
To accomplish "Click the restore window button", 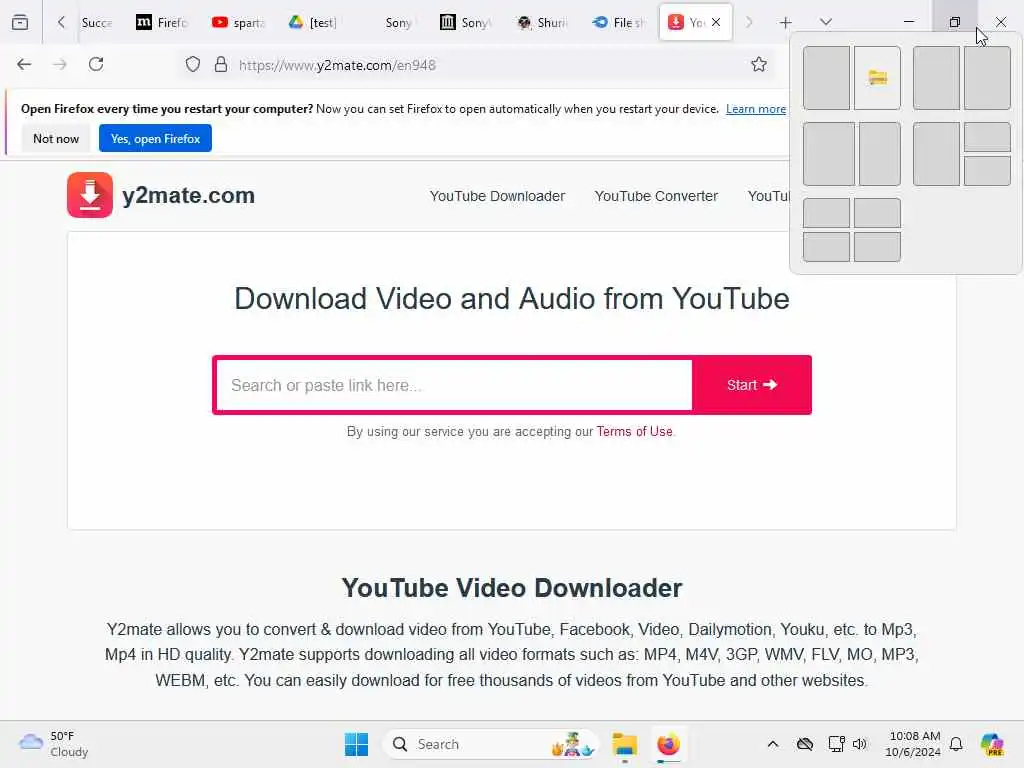I will point(954,22).
